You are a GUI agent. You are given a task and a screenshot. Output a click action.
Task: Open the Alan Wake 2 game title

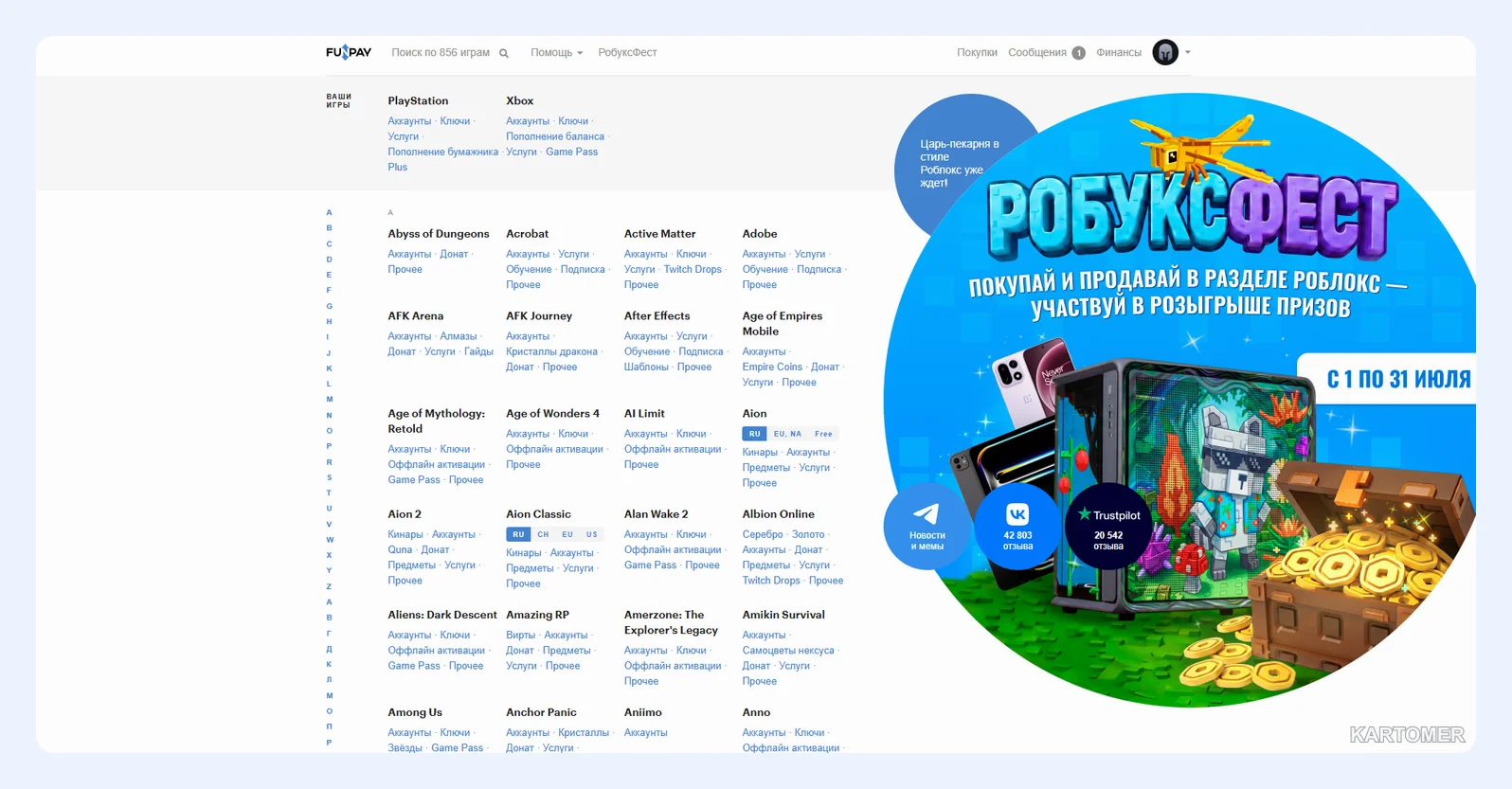point(657,514)
